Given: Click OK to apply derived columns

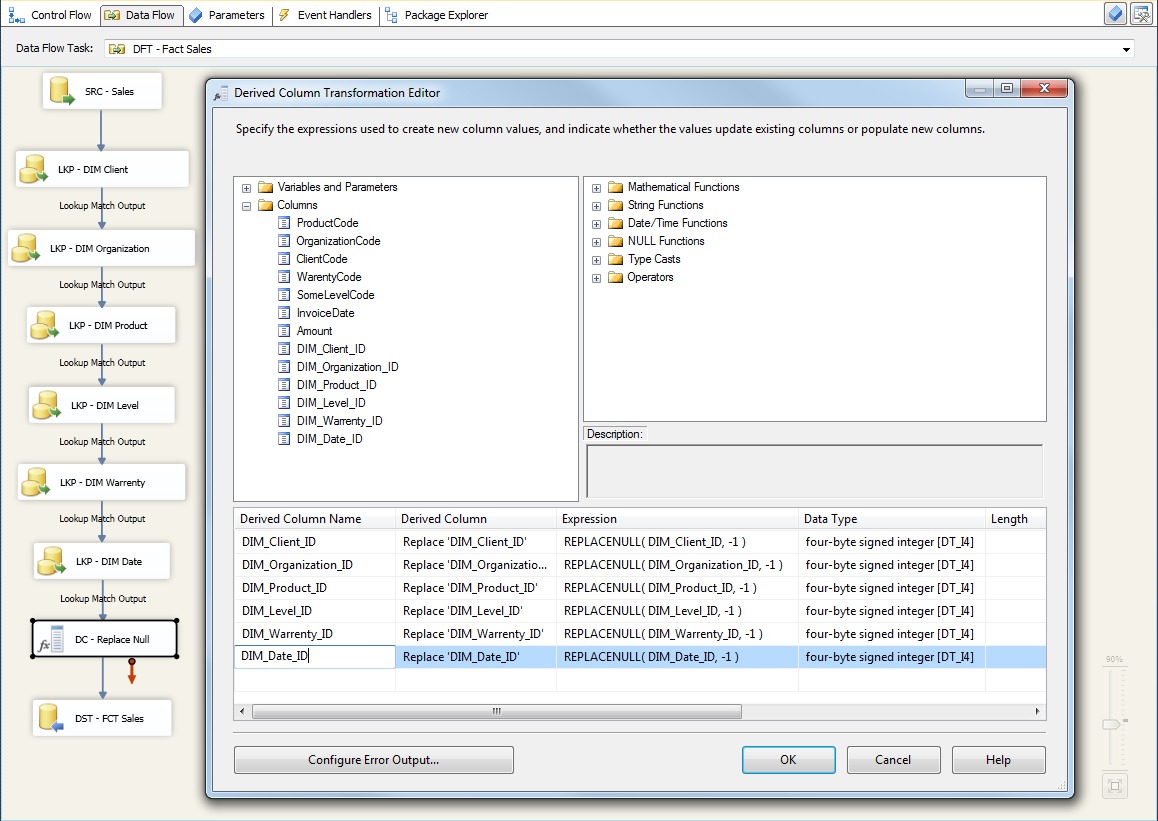Looking at the screenshot, I should (x=788, y=759).
